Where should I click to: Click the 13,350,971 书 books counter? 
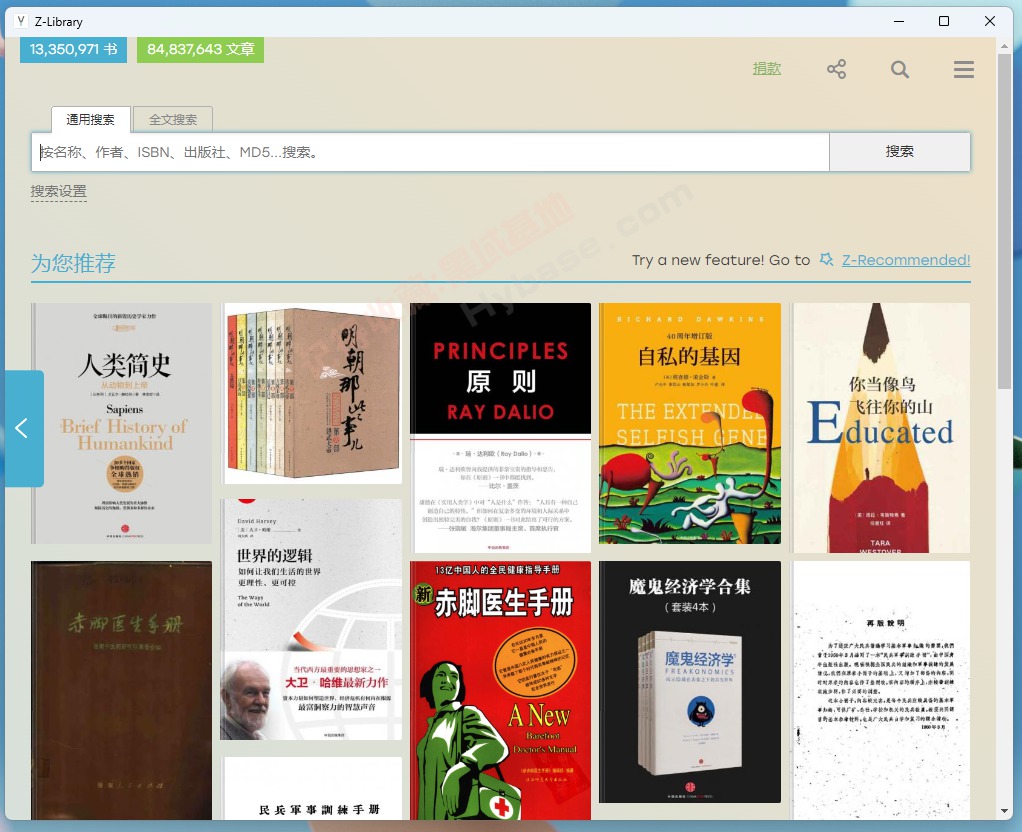click(x=74, y=50)
